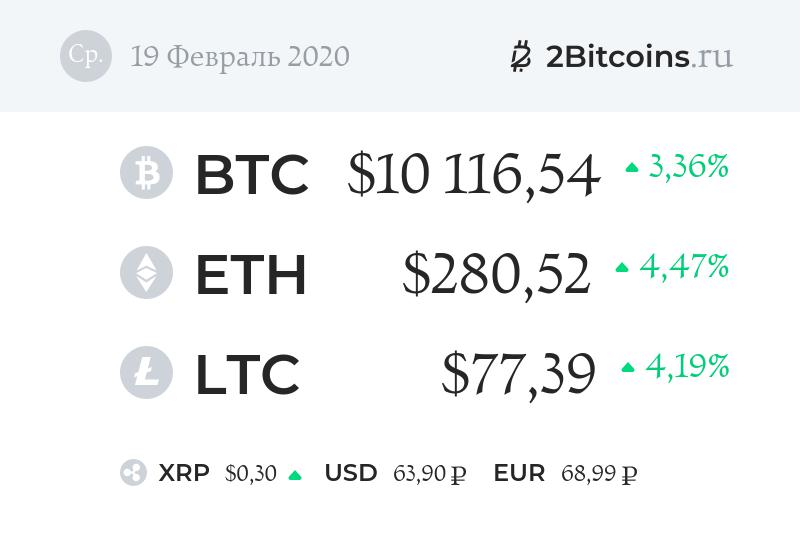
Task: Click the Bitcoin coin icon
Action: click(x=146, y=173)
